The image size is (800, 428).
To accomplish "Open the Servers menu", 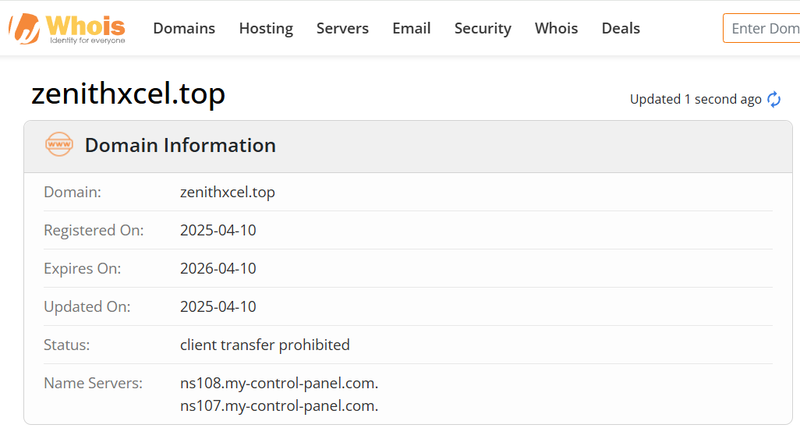I will pyautogui.click(x=342, y=28).
